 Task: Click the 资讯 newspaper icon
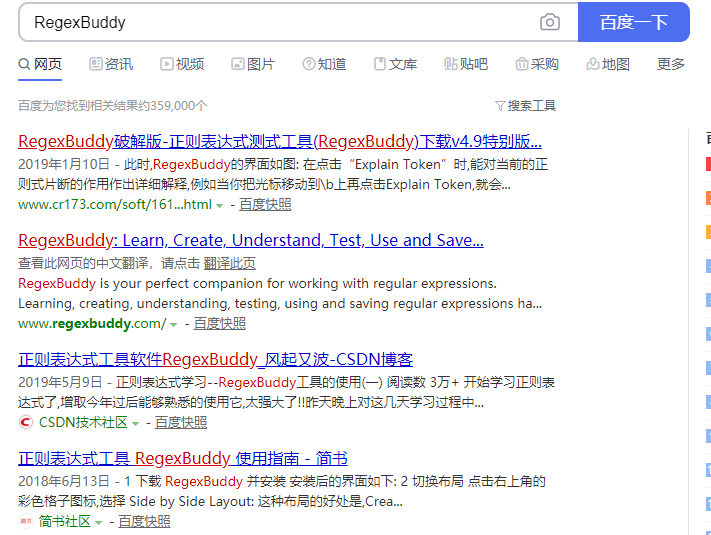pyautogui.click(x=96, y=64)
